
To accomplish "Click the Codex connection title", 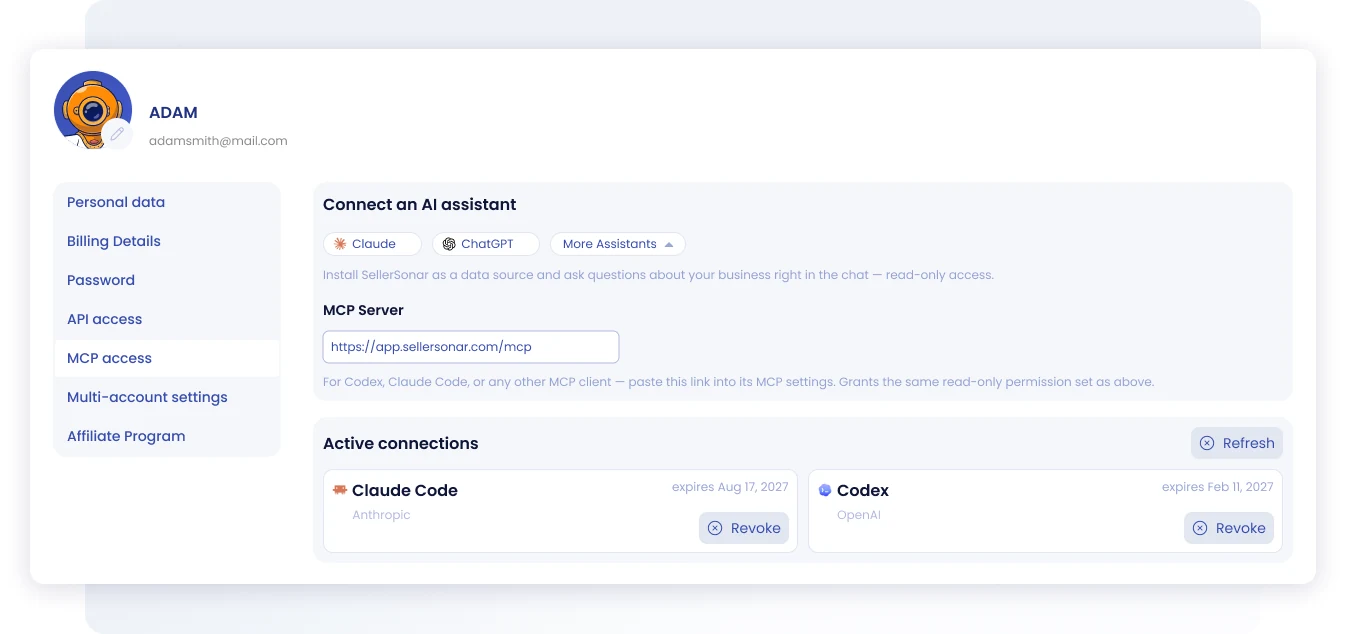I will pyautogui.click(x=863, y=490).
